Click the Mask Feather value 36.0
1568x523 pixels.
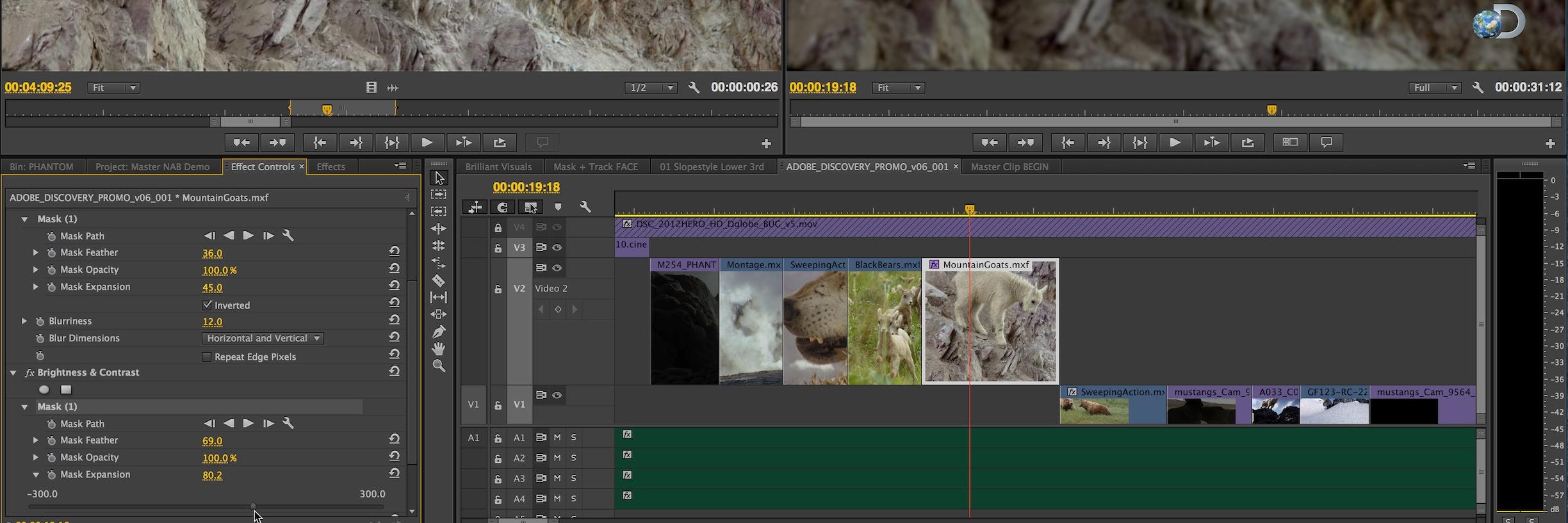pyautogui.click(x=212, y=253)
